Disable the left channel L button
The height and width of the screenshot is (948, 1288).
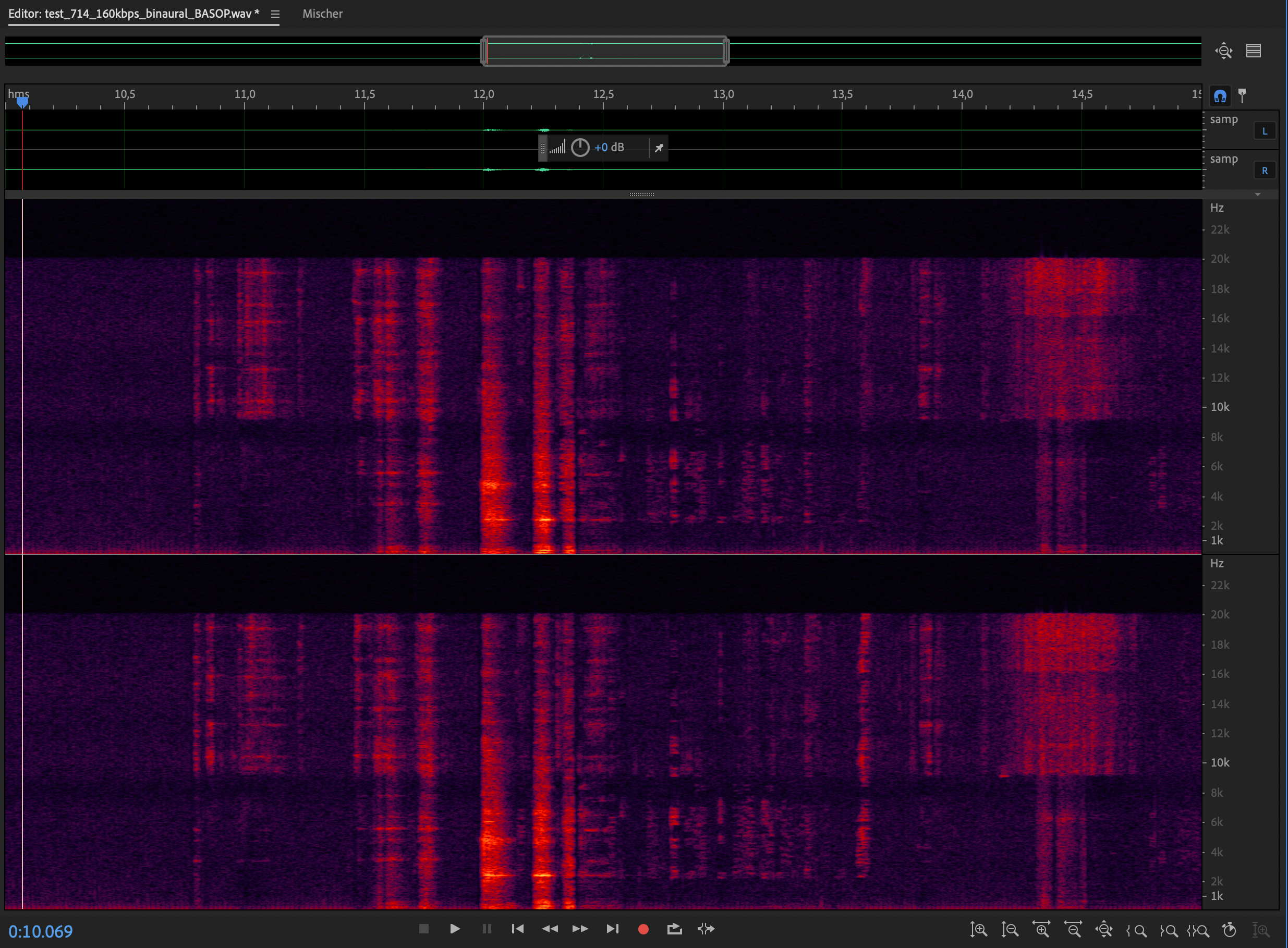1264,131
